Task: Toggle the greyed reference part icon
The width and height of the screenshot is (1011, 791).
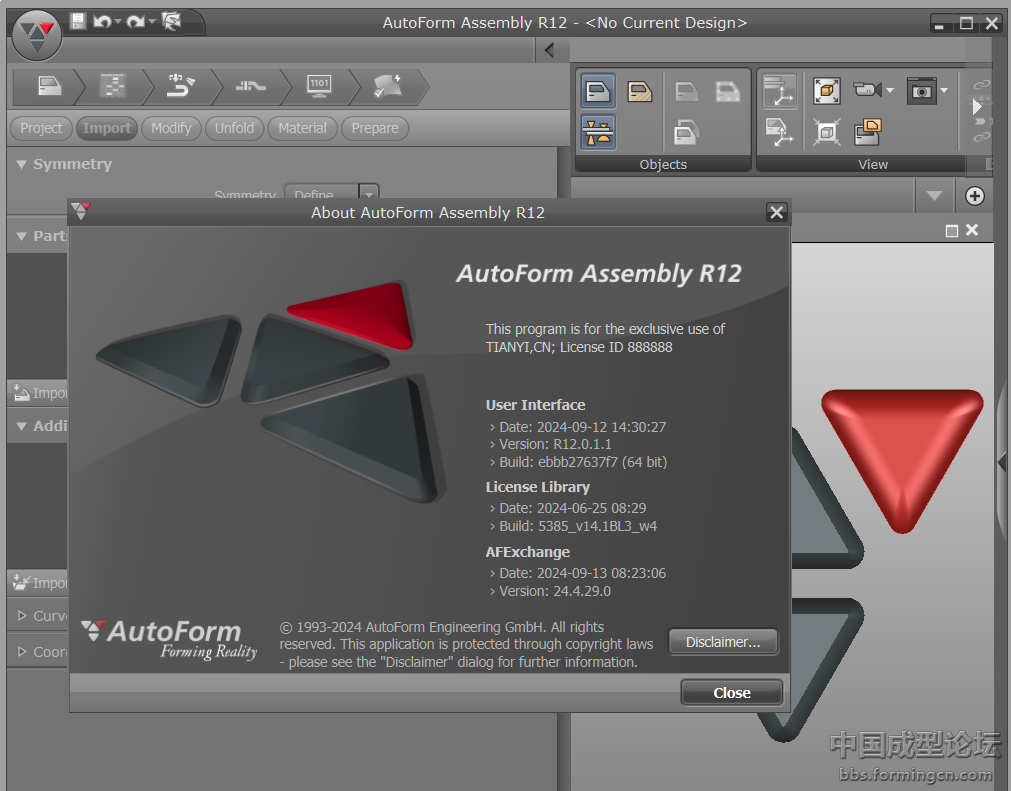Action: (686, 91)
